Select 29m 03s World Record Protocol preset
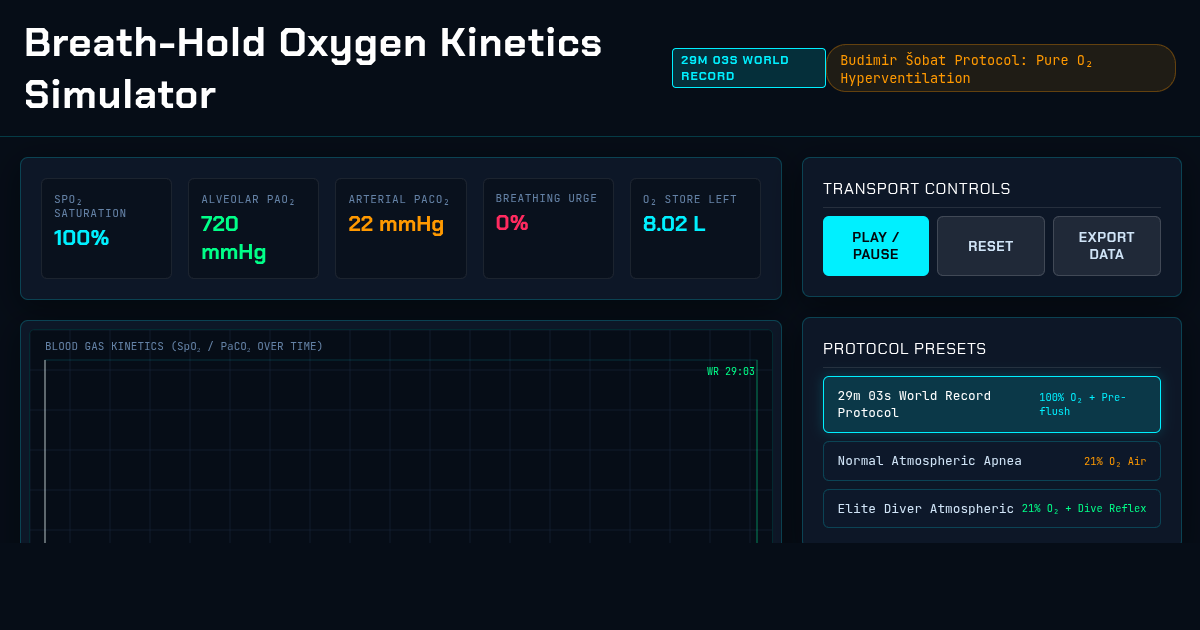Viewport: 1200px width, 630px height. (992, 404)
